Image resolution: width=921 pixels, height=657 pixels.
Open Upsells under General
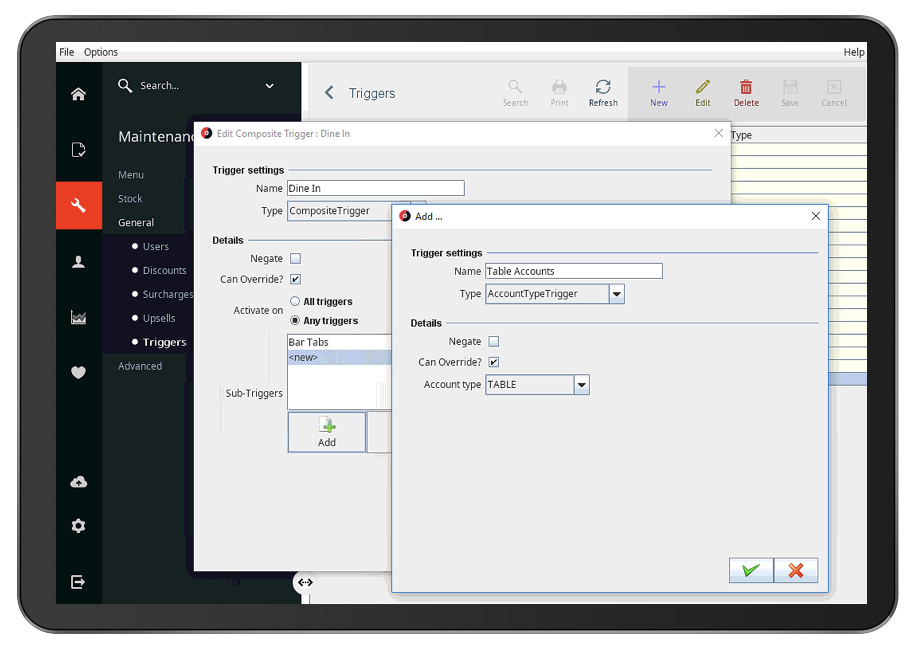coord(159,318)
